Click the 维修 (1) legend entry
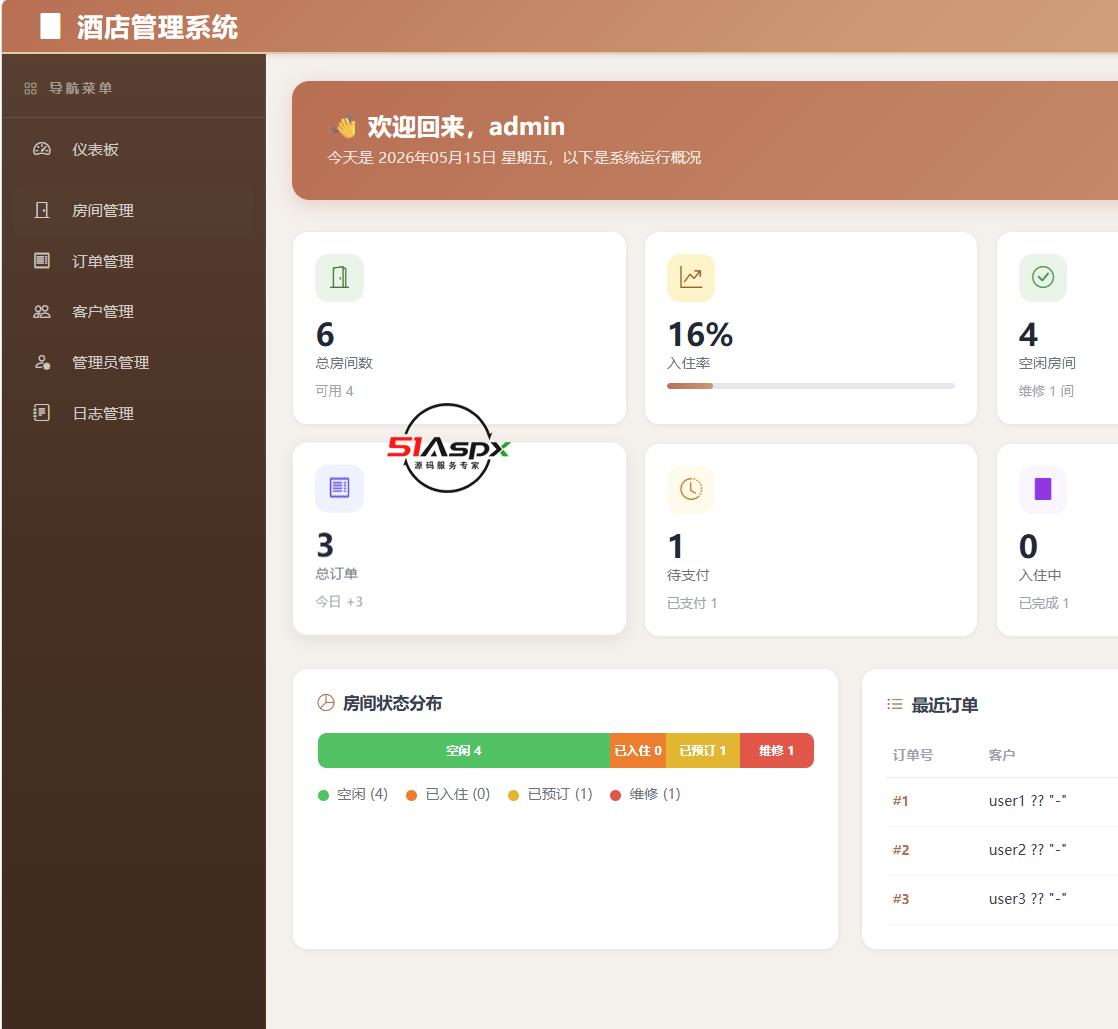Viewport: 1118px width, 1029px height. point(645,794)
